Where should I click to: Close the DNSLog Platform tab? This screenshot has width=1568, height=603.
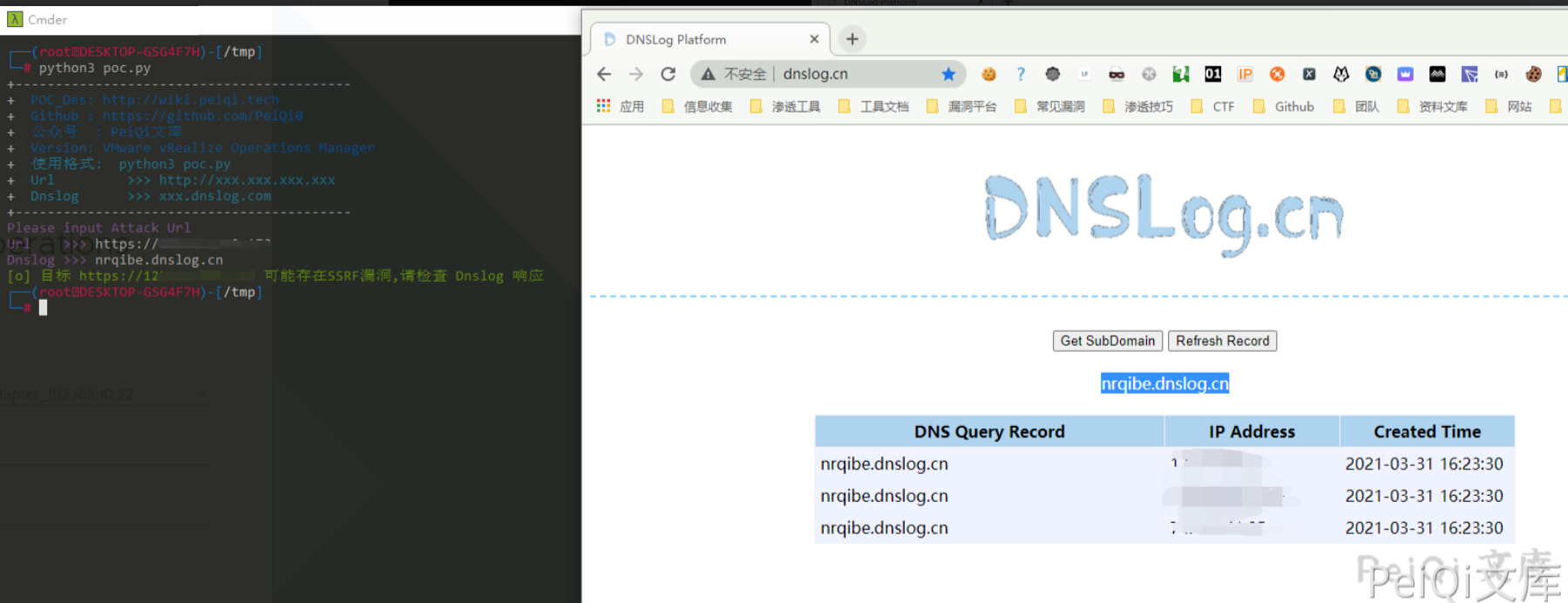click(814, 39)
